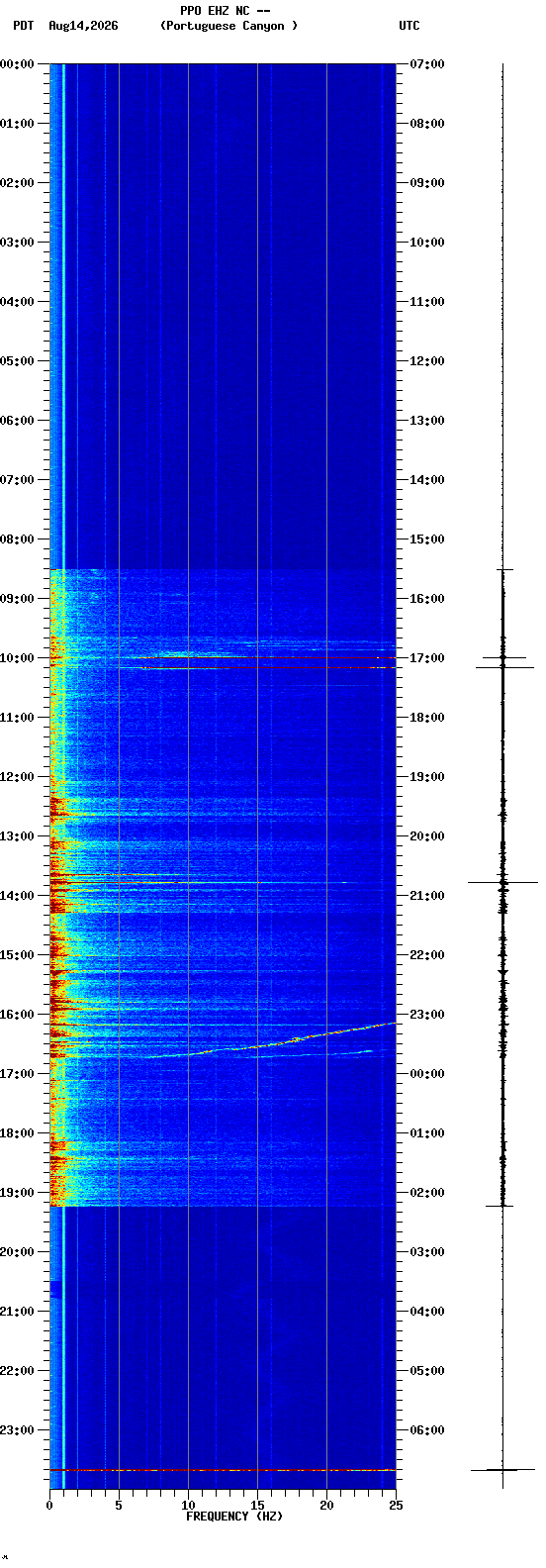Screen dimensions: 546x1568
Task: Click the frequency axis value 0
Action: 49,1506
